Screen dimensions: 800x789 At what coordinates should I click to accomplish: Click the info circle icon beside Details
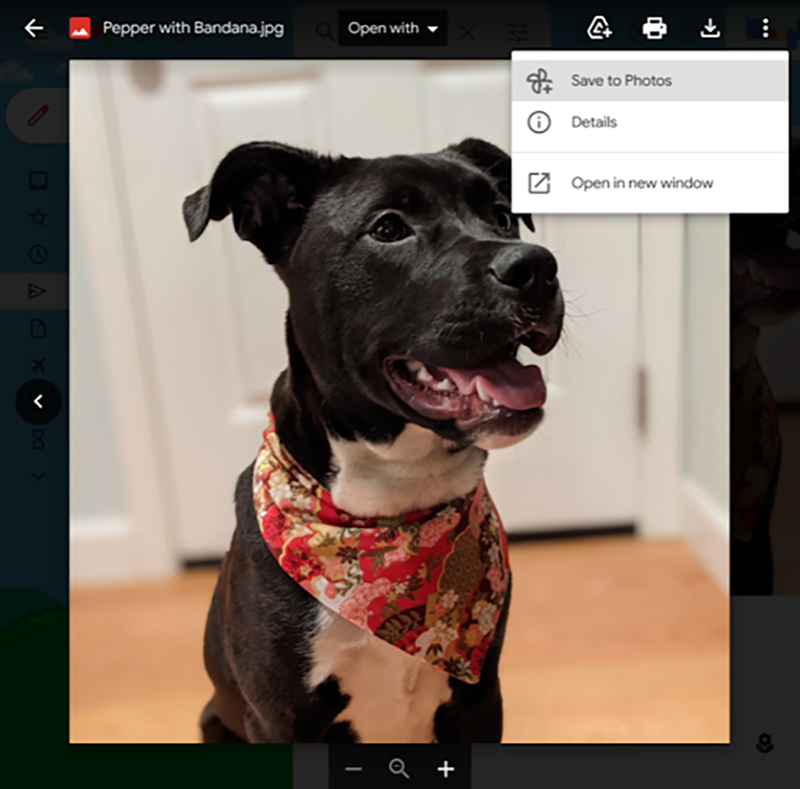pos(539,122)
